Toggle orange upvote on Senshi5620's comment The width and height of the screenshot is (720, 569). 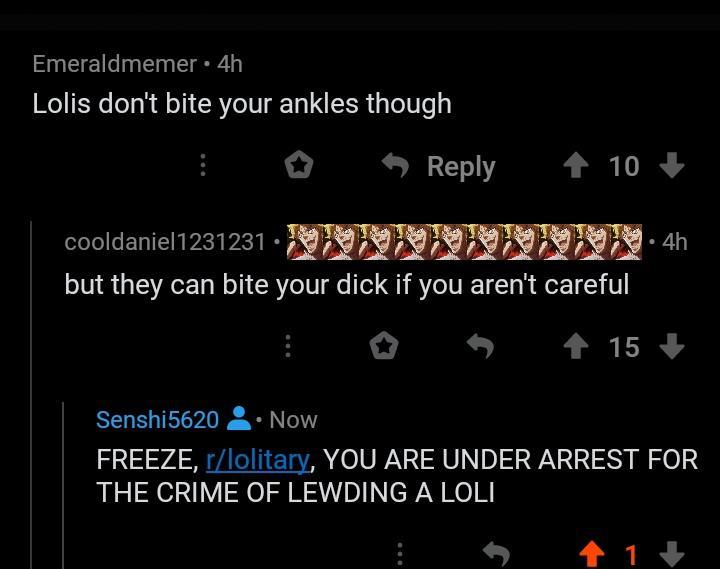tap(592, 554)
